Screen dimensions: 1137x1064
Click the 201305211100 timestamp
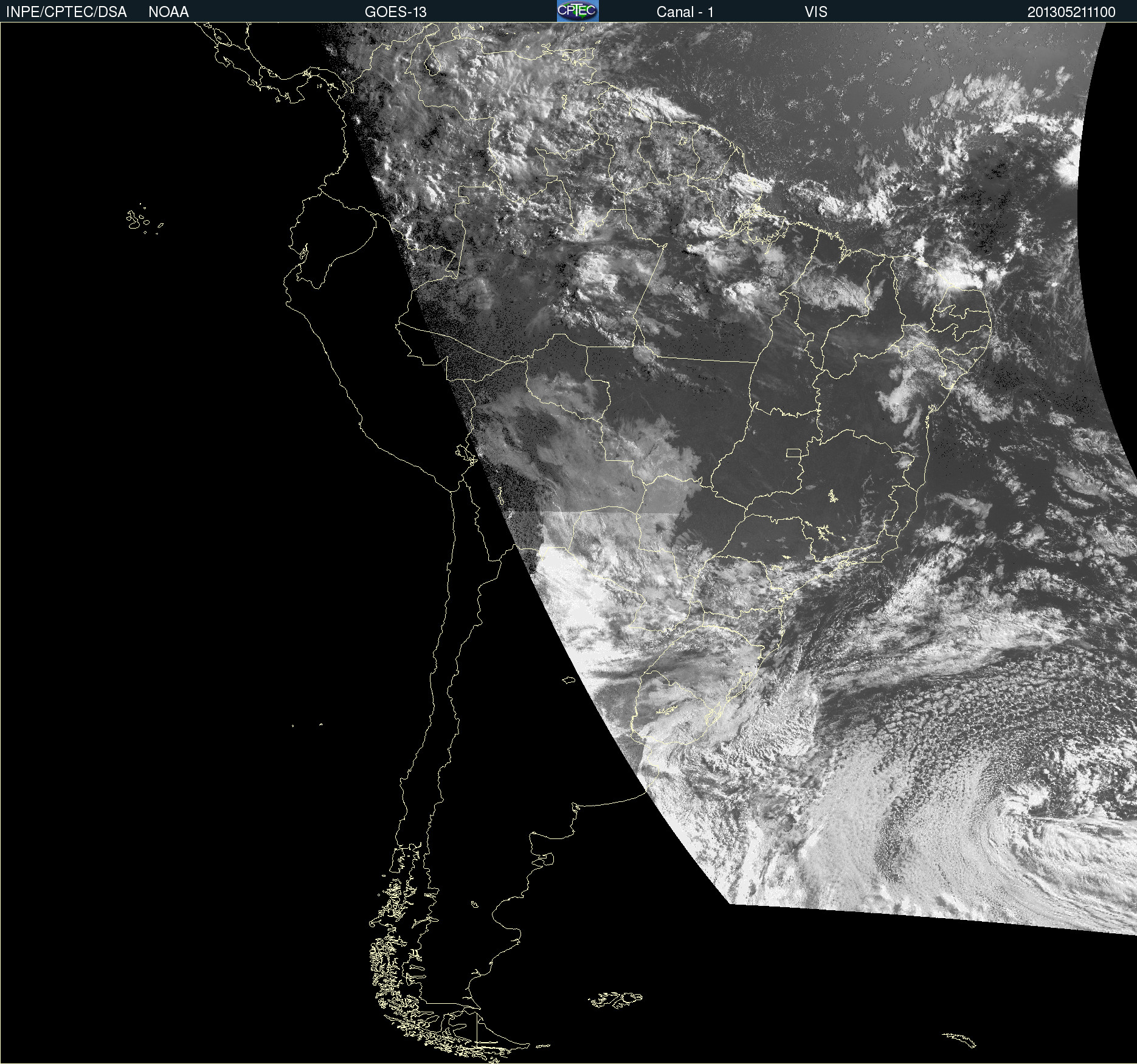tap(1071, 12)
